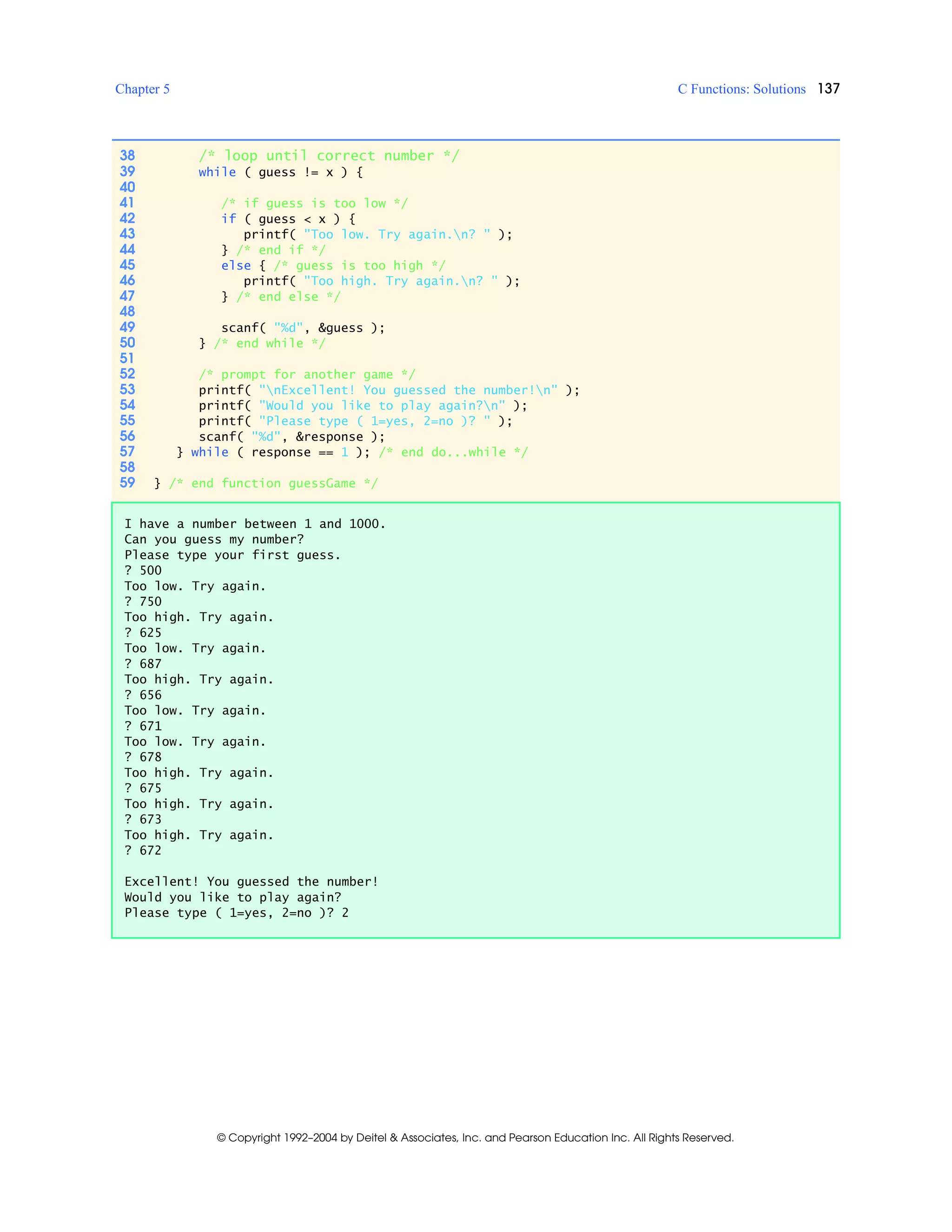Click the Too high printf statement
Viewport: 952px width, 1232px height.
[381, 281]
